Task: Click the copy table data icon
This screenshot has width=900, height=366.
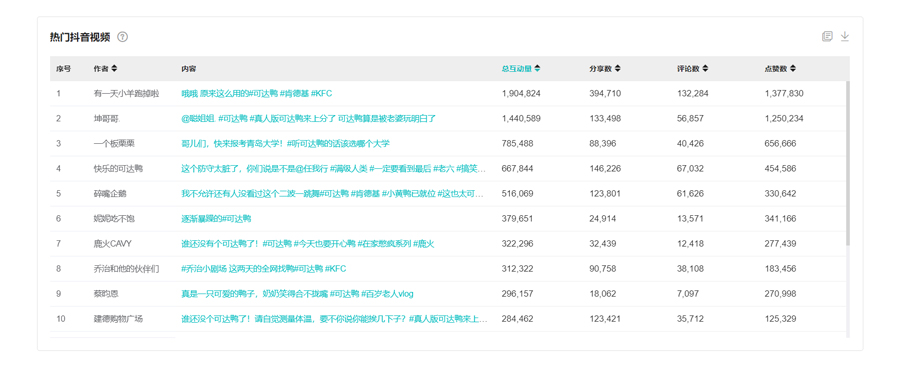Action: click(x=827, y=36)
